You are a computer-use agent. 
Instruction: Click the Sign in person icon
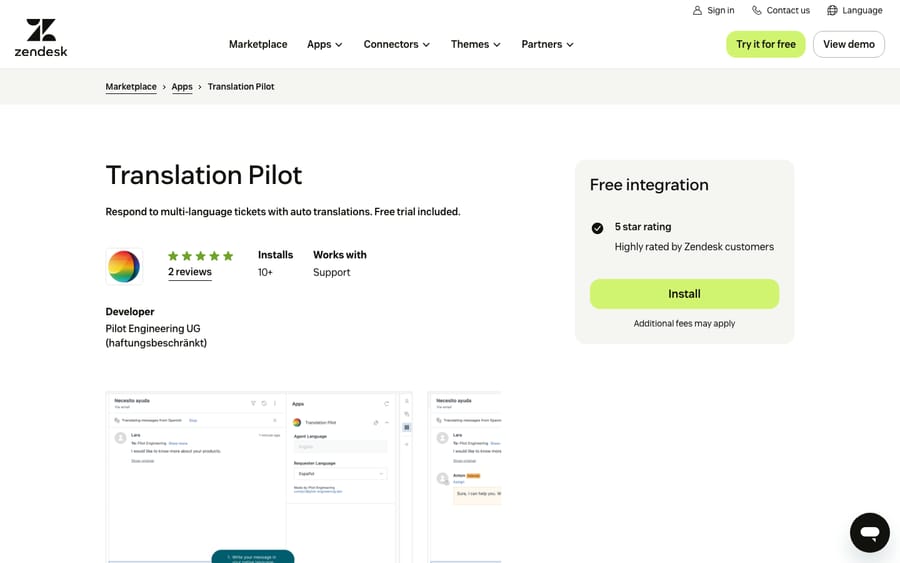click(697, 10)
